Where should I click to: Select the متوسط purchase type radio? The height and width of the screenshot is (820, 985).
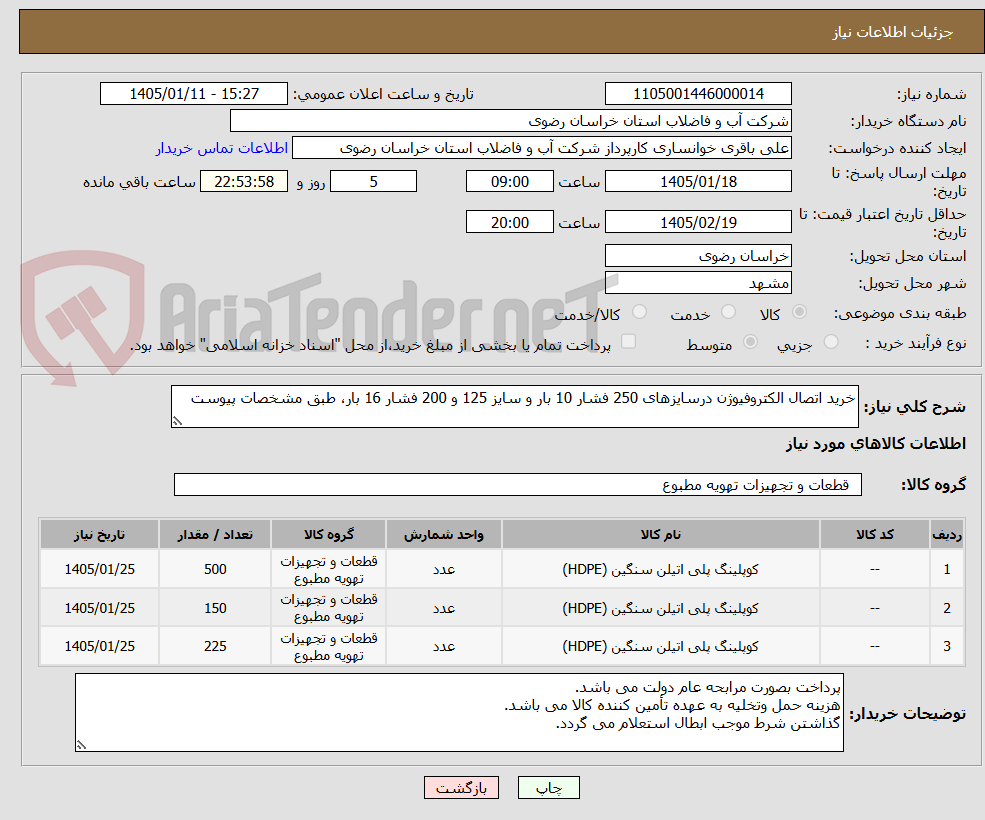tap(750, 342)
